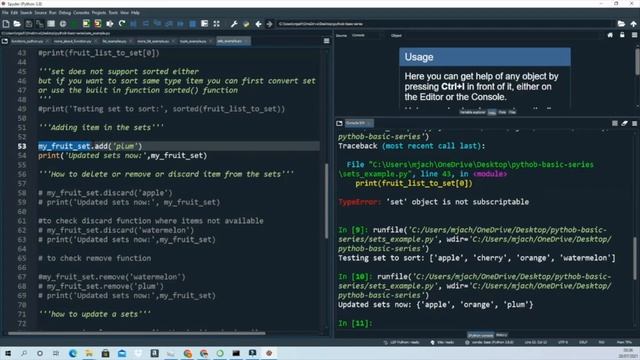The image size is (640, 360).
Task: Click the LSP Python ready status entry
Action: pyautogui.click(x=401, y=342)
